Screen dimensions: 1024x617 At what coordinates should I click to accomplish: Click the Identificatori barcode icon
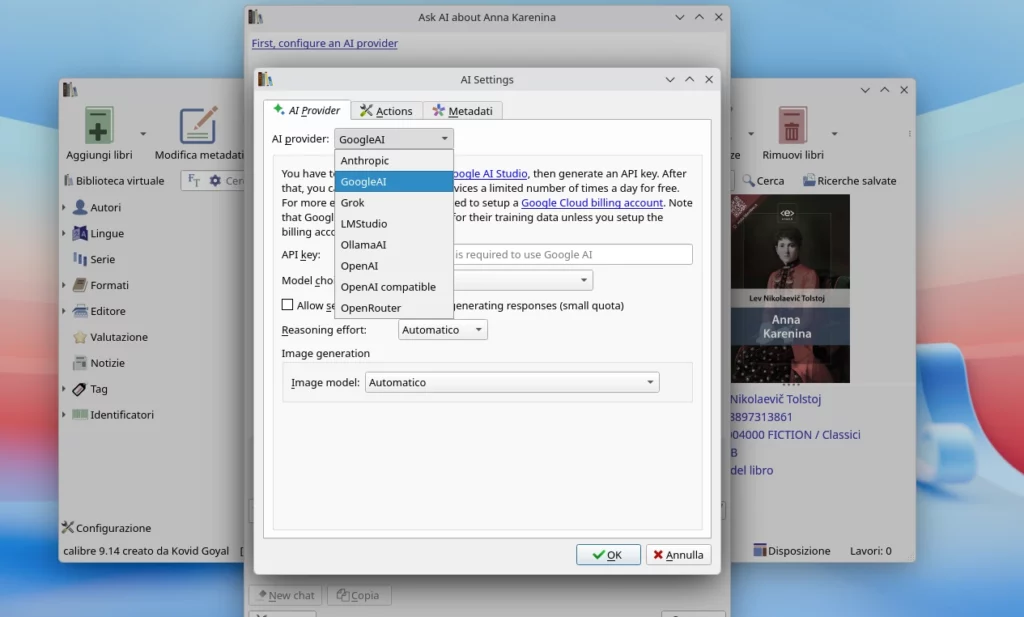click(x=80, y=414)
